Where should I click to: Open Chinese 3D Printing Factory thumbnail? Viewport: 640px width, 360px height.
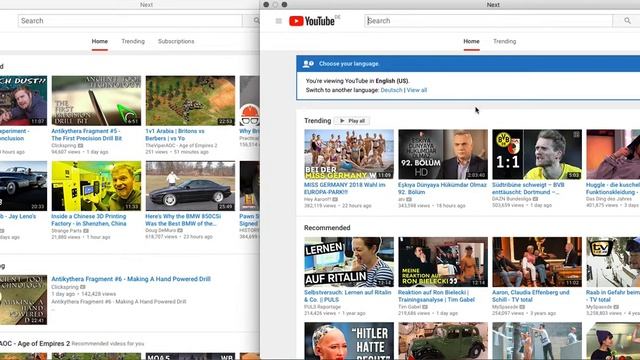[x=96, y=186]
